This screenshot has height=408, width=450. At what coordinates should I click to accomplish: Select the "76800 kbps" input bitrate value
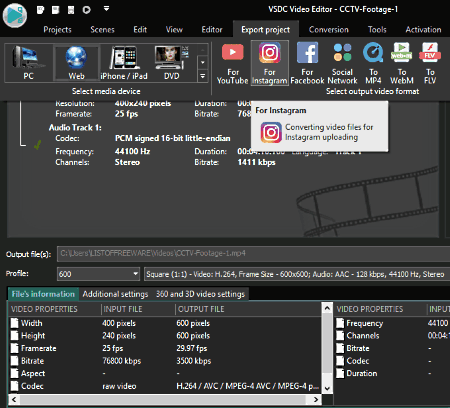[122, 361]
